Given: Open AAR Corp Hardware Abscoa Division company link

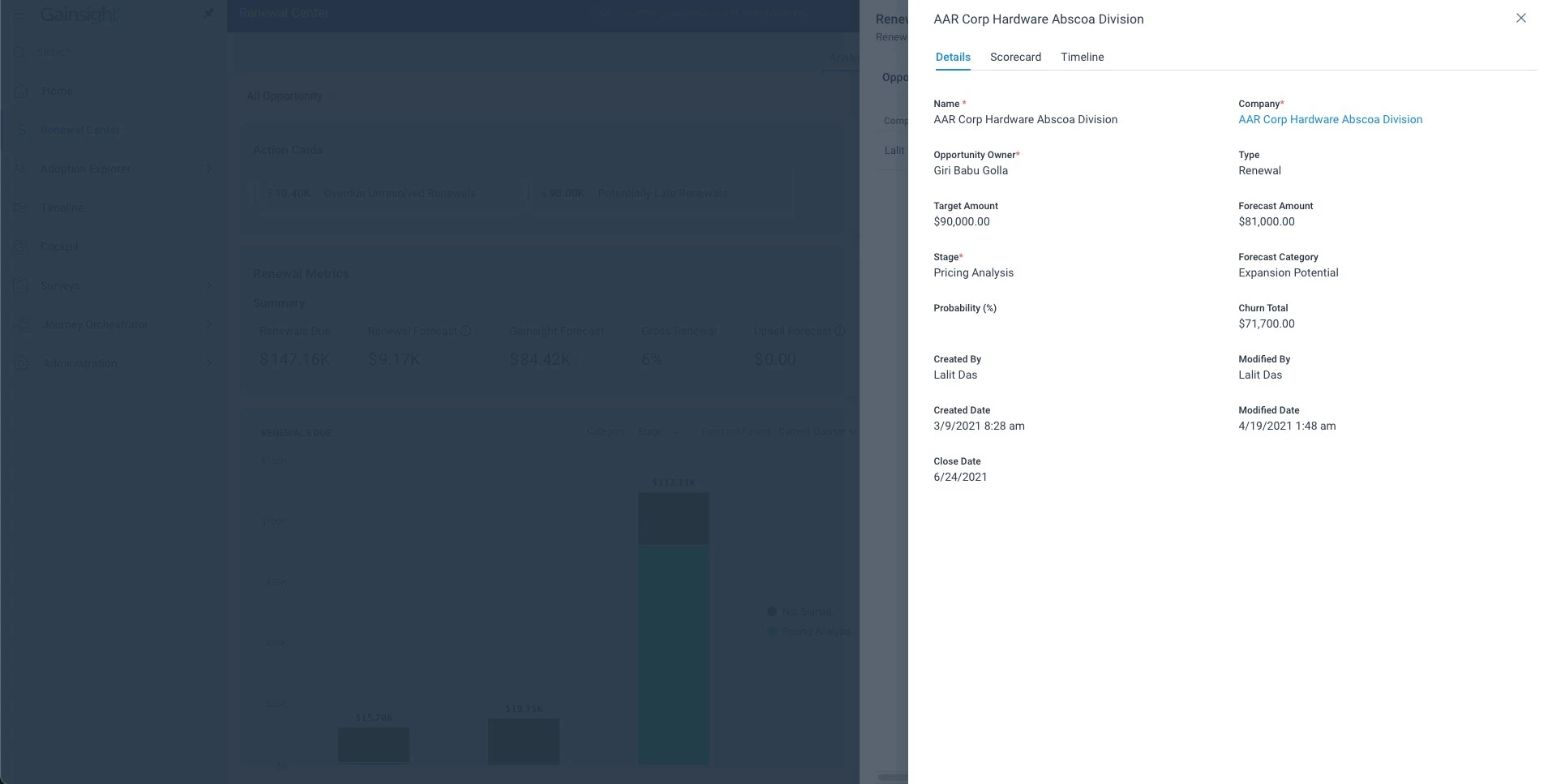Looking at the screenshot, I should click(x=1330, y=119).
